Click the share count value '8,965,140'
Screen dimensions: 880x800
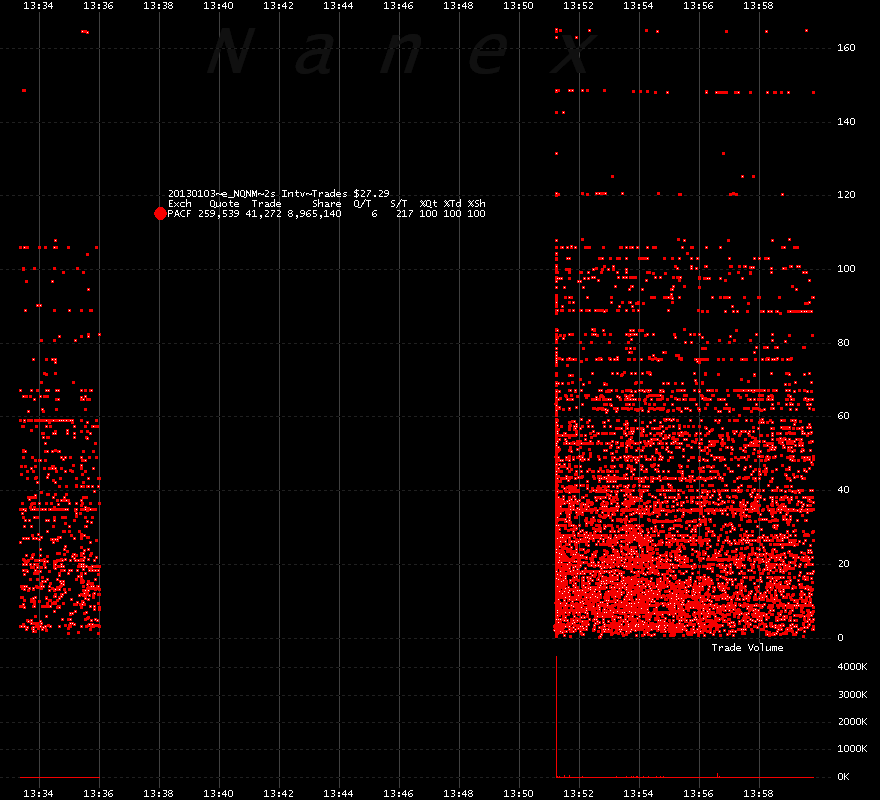point(314,214)
